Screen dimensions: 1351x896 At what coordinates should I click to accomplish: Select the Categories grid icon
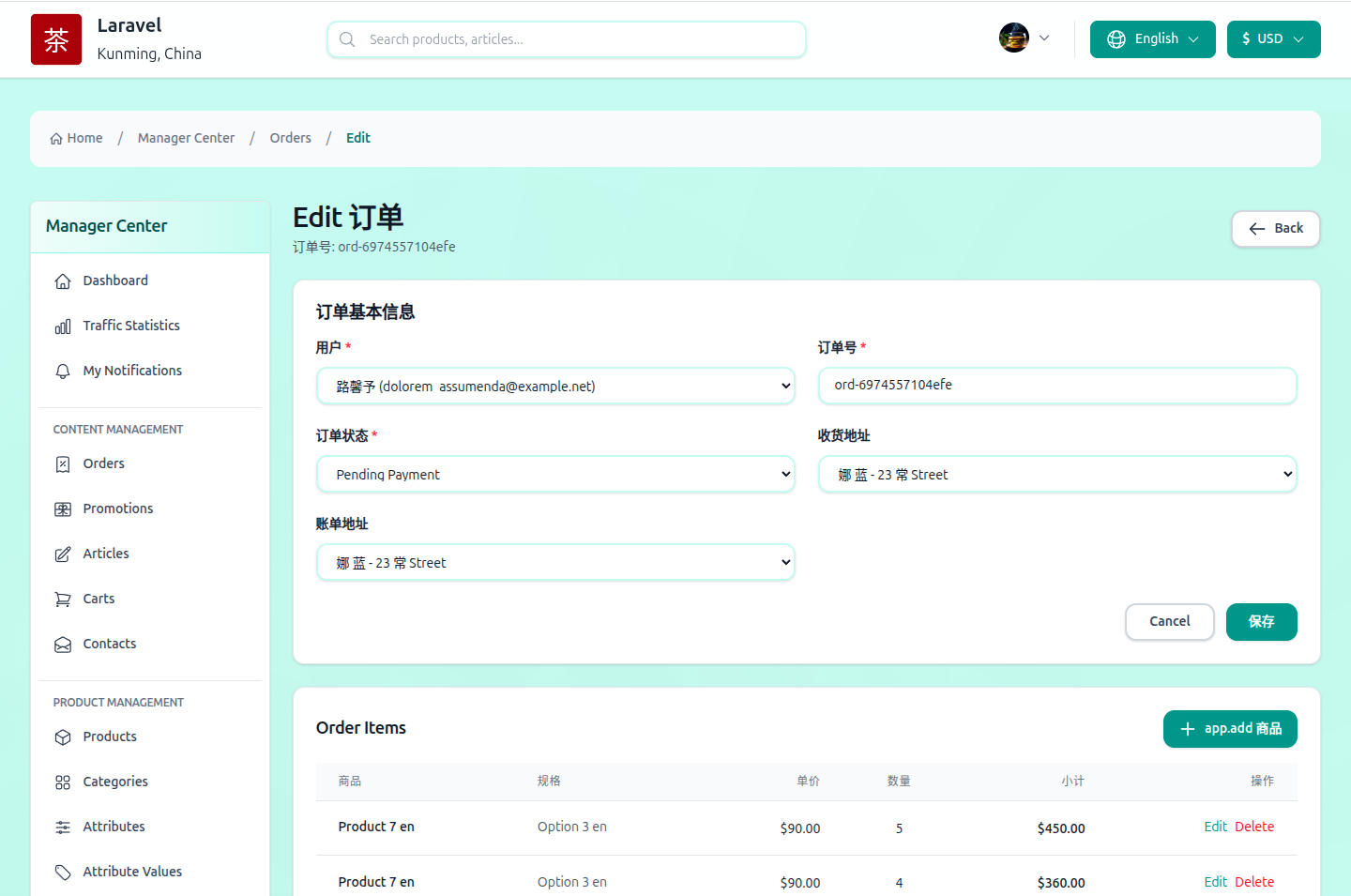62,781
